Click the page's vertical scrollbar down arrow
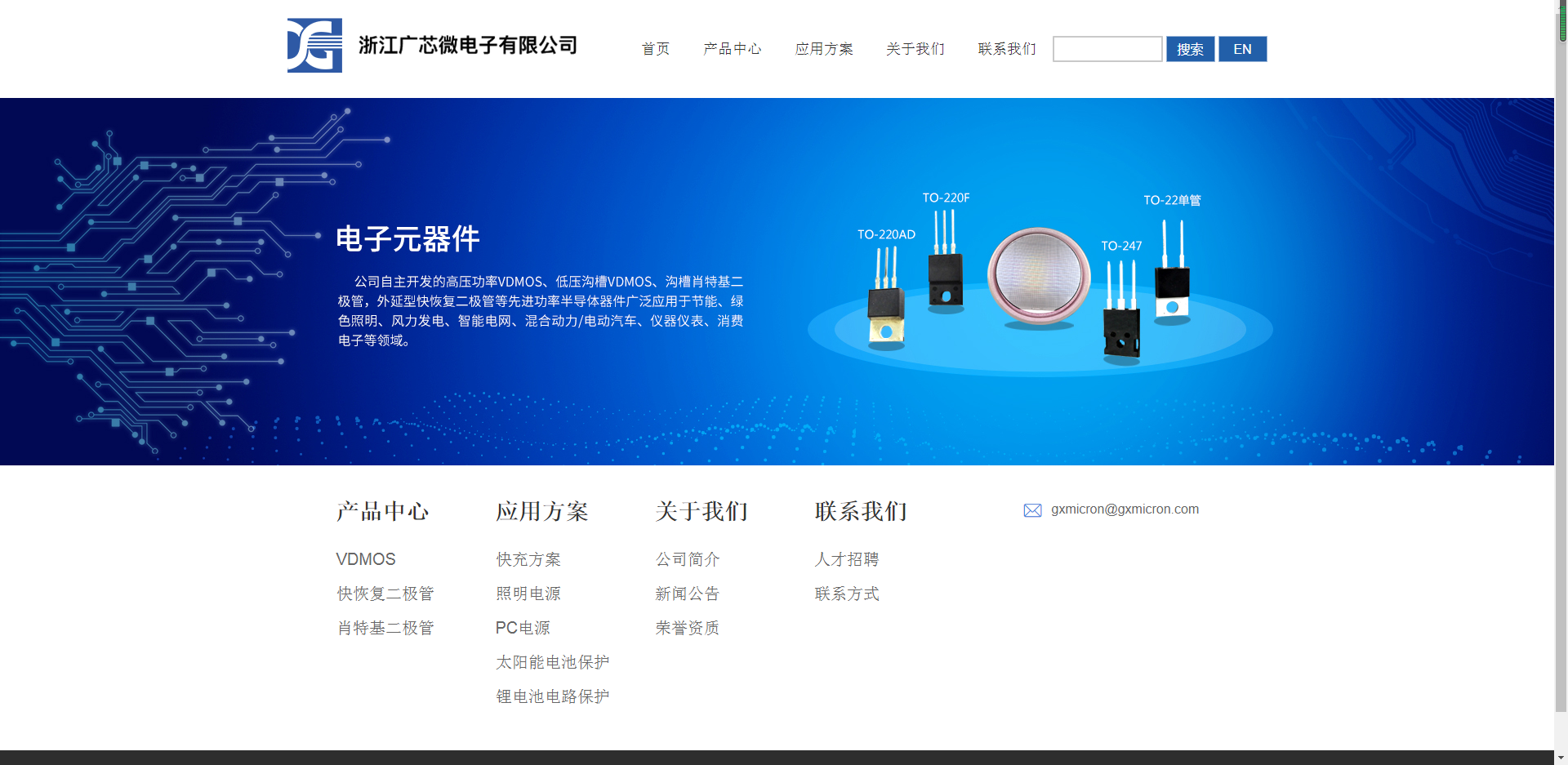The image size is (1568, 765). point(1561,757)
